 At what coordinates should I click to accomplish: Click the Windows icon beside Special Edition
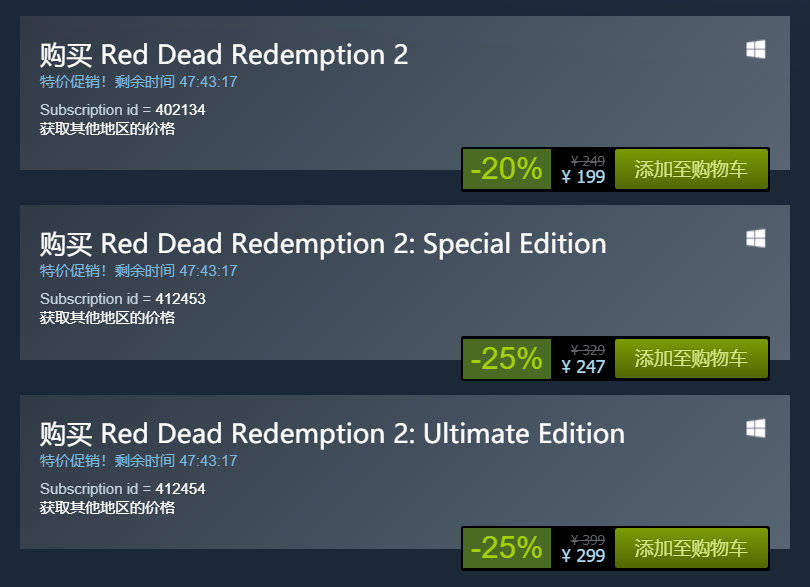coord(756,238)
